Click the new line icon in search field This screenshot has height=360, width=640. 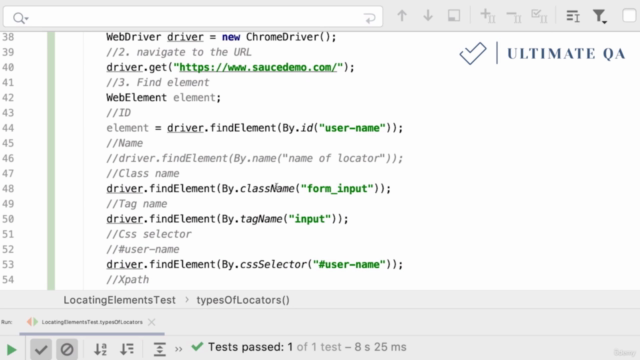point(369,18)
